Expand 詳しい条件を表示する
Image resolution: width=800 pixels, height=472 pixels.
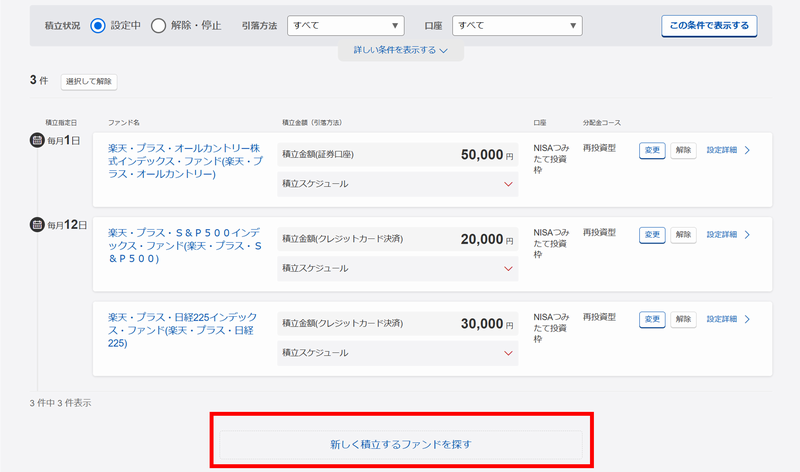coord(401,50)
